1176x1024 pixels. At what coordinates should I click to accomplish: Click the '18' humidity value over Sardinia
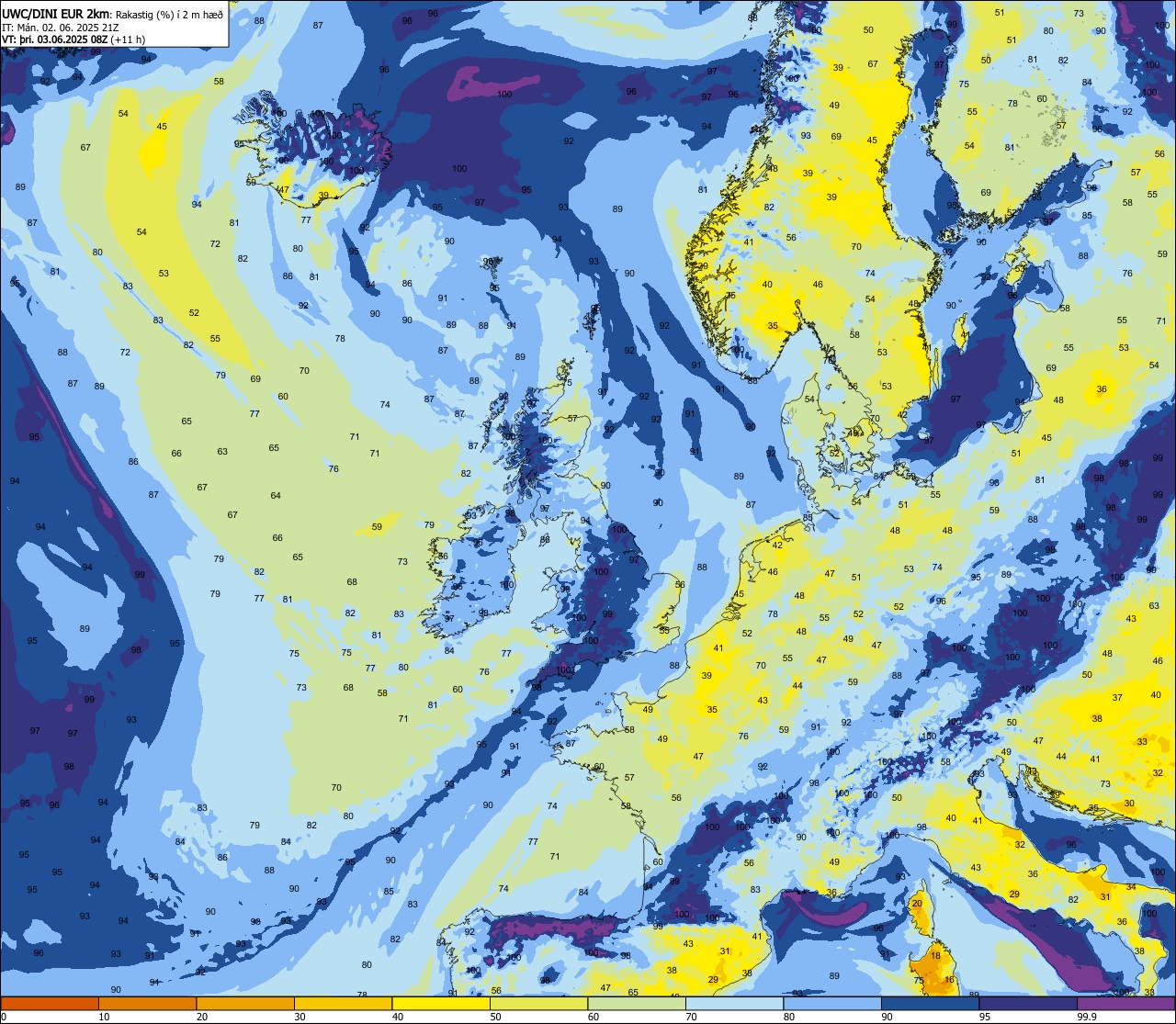935,956
